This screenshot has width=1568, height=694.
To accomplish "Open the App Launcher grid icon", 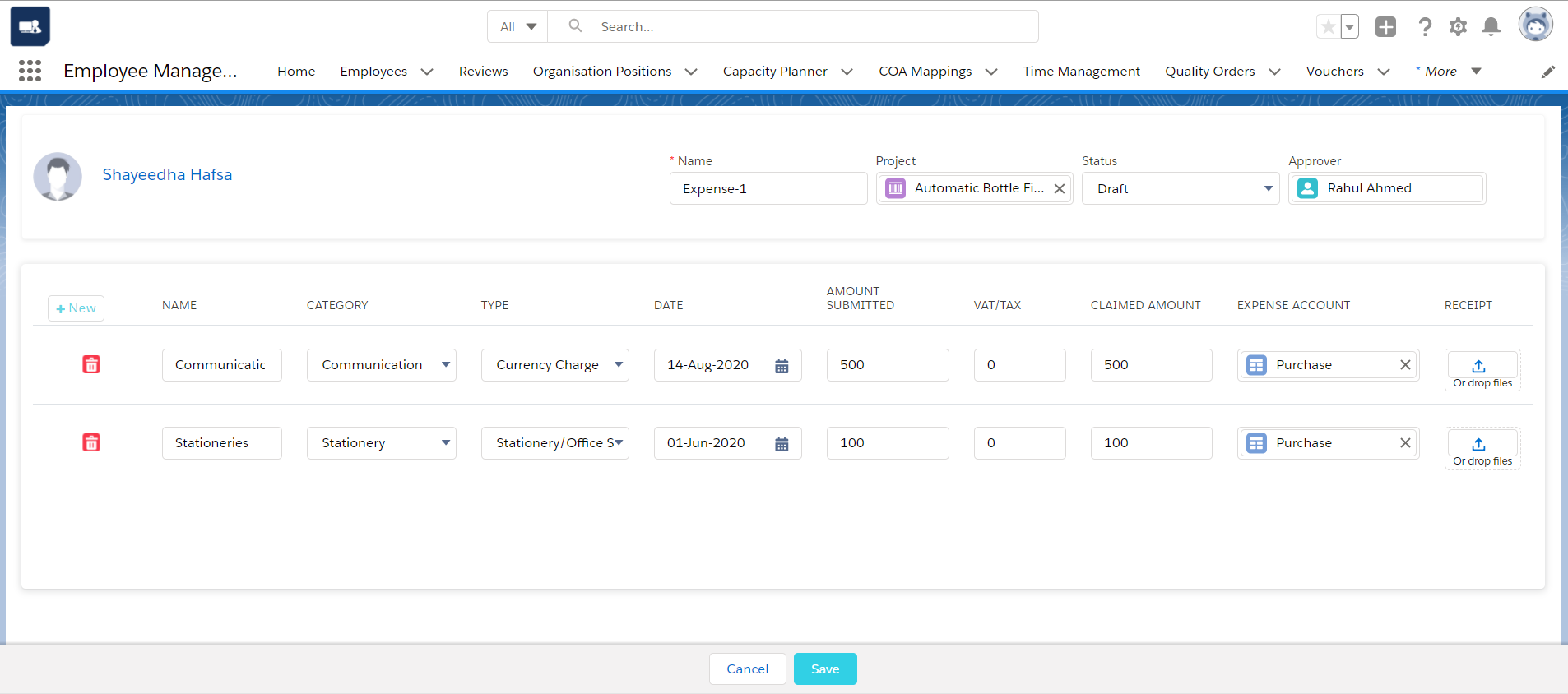I will coord(30,72).
